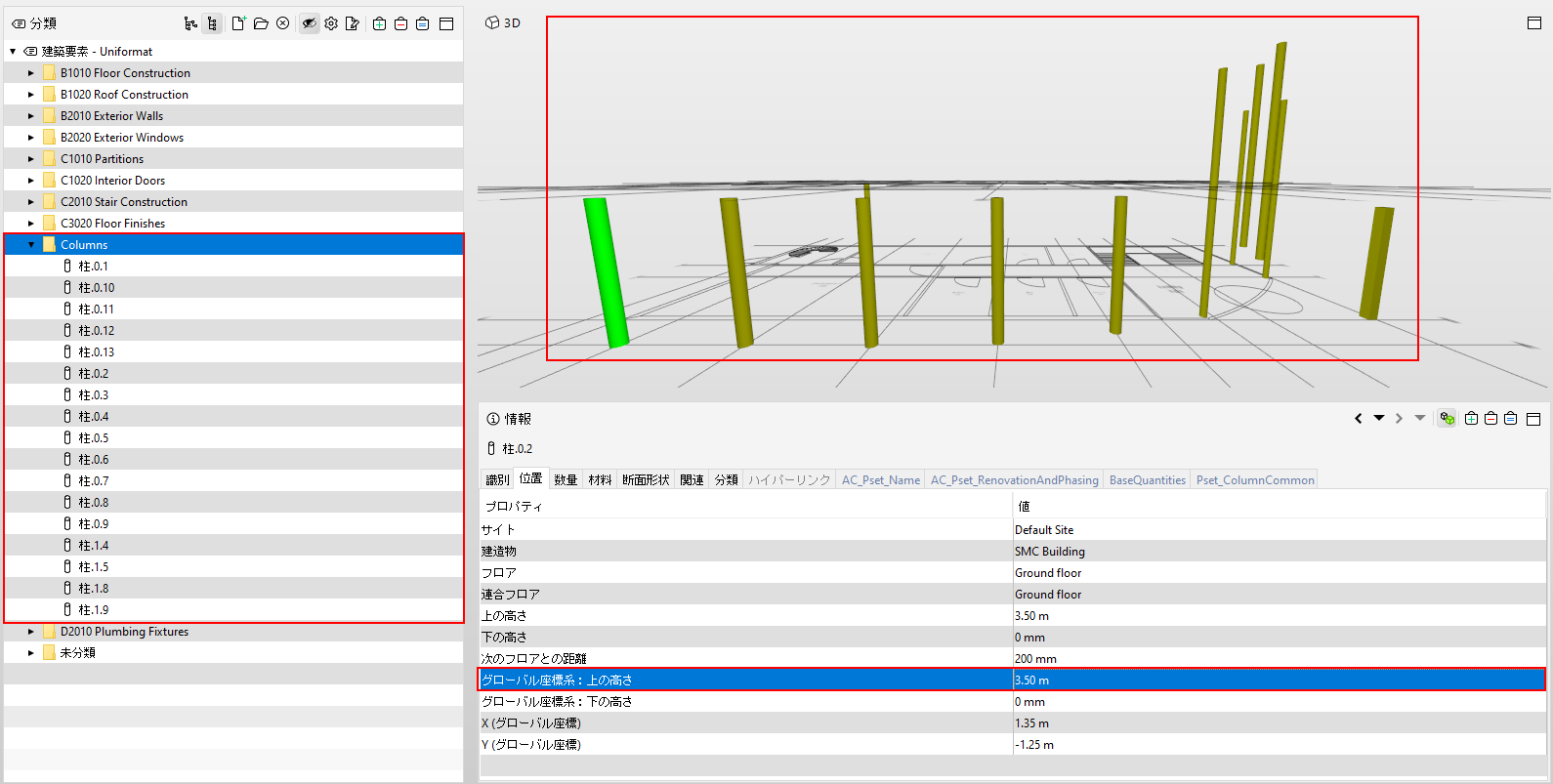The width and height of the screenshot is (1553, 784).
Task: Click the 値 column header
Action: pyautogui.click(x=1280, y=507)
